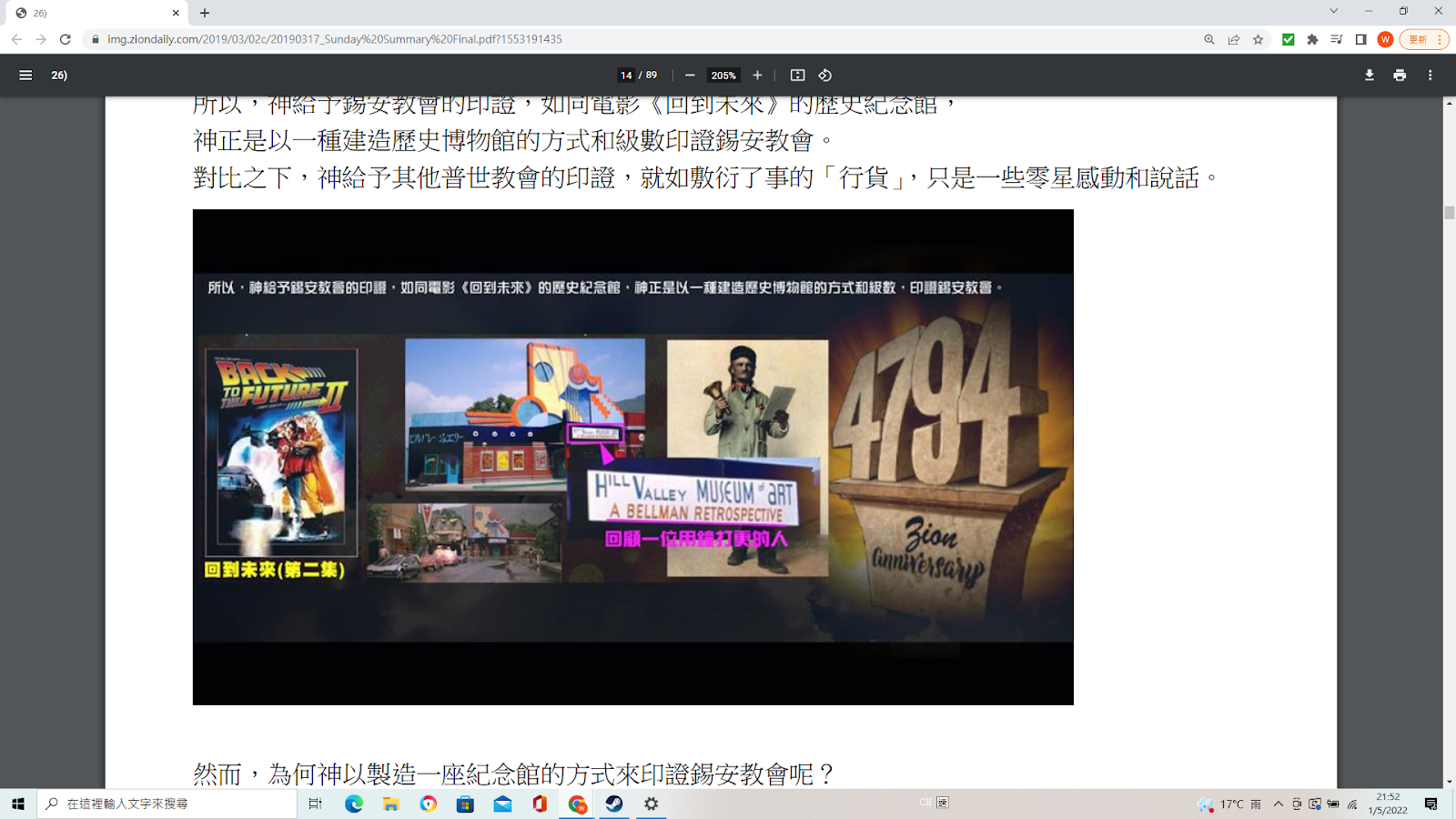Click the Back to the Future slide image
The height and width of the screenshot is (819, 1456).
(633, 457)
